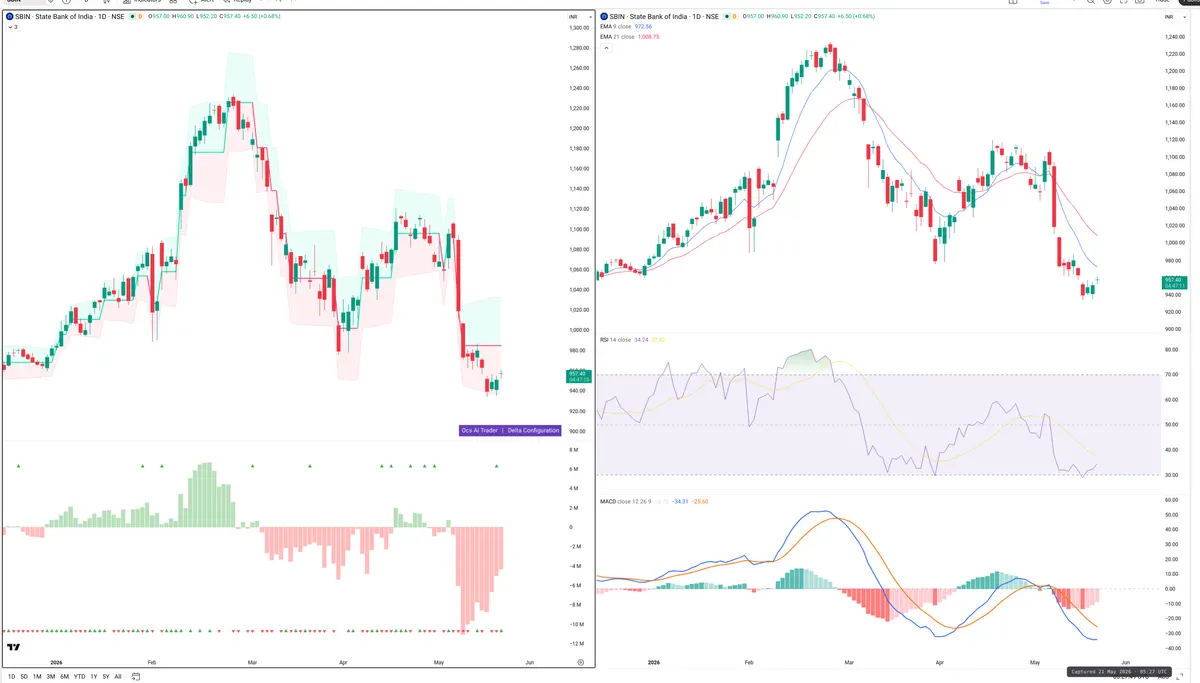The image size is (1200, 683).
Task: Collapse the right chart indicator legend arrow
Action: click(604, 46)
